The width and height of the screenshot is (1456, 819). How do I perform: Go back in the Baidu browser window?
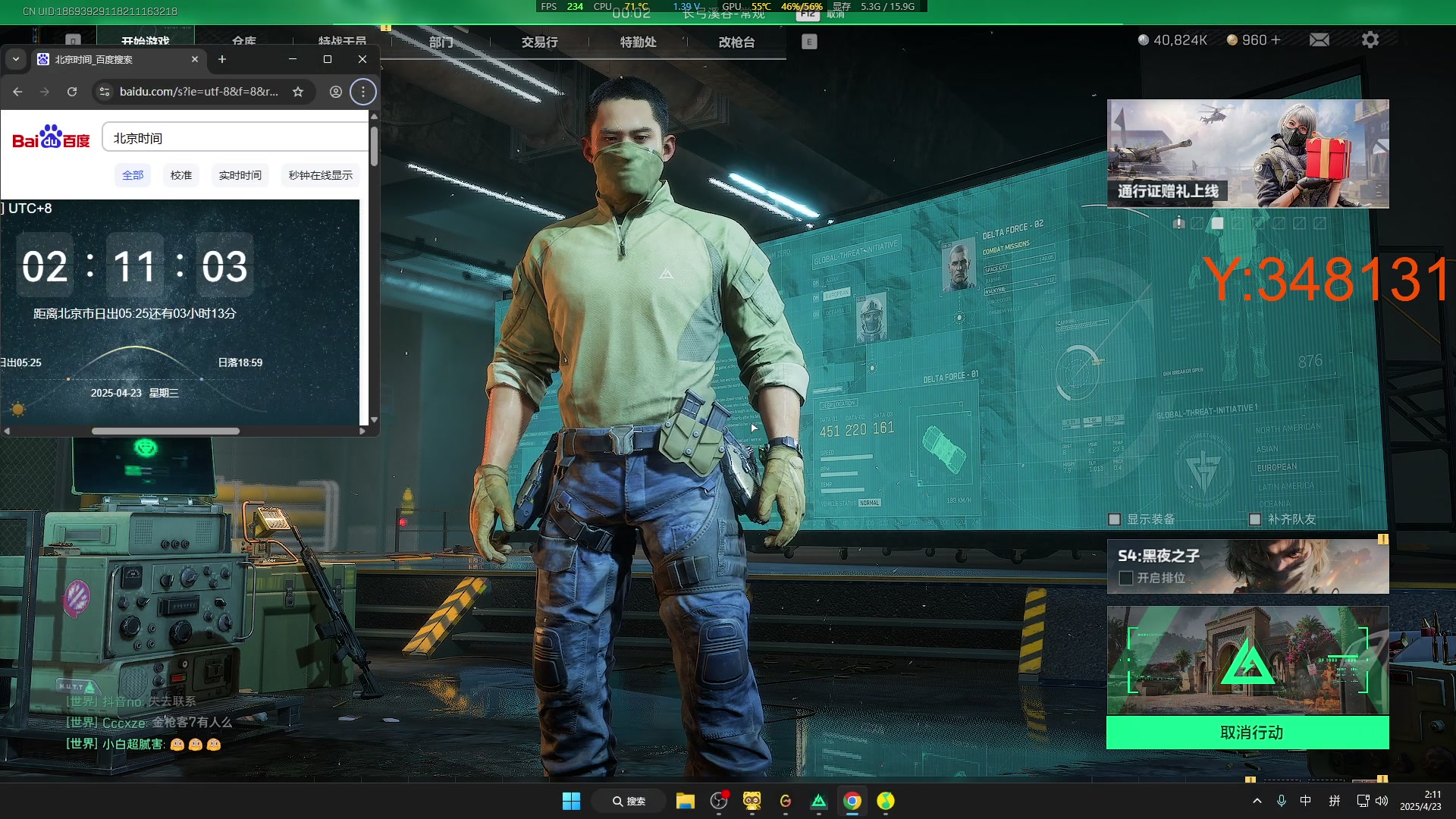[x=17, y=92]
